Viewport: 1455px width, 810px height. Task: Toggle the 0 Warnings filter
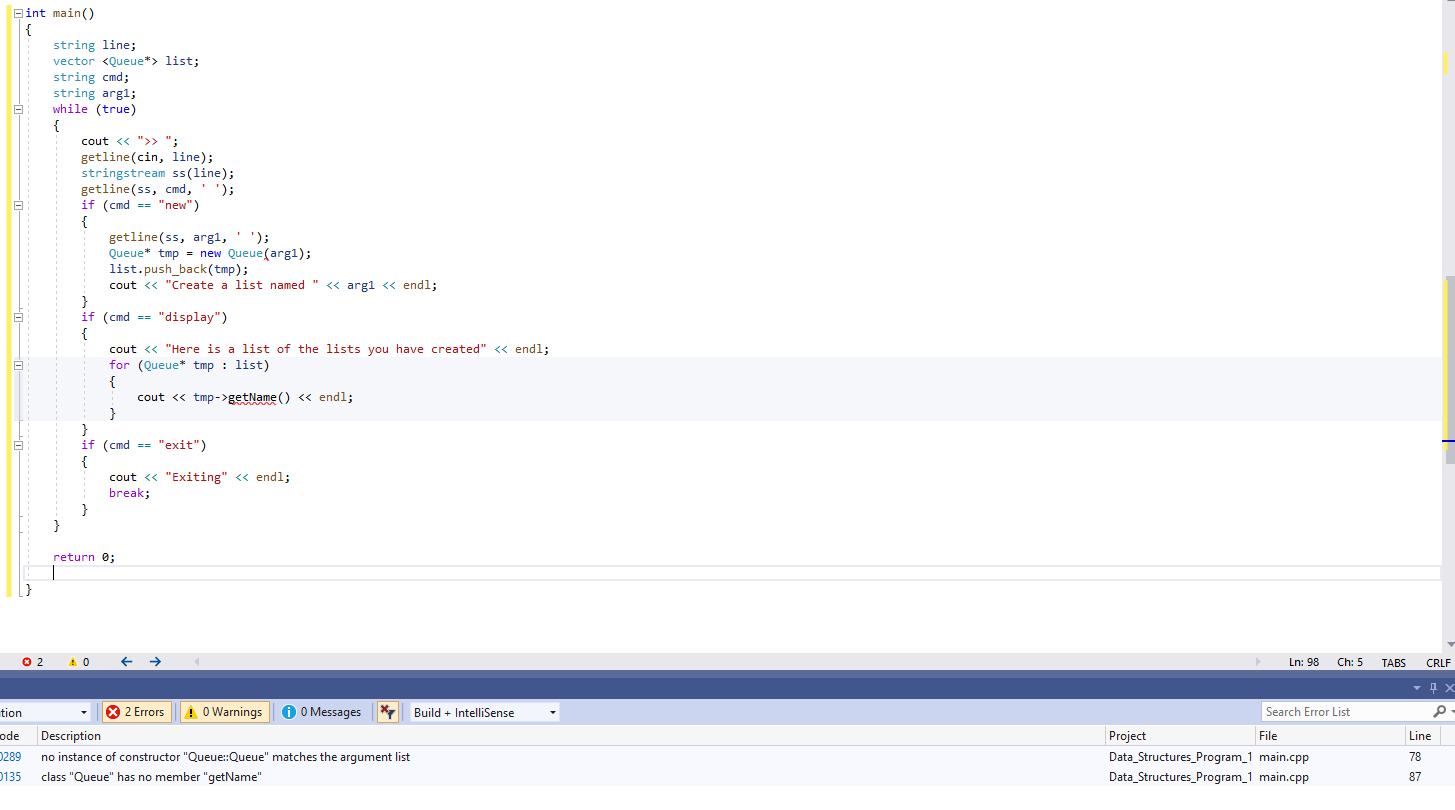[224, 712]
